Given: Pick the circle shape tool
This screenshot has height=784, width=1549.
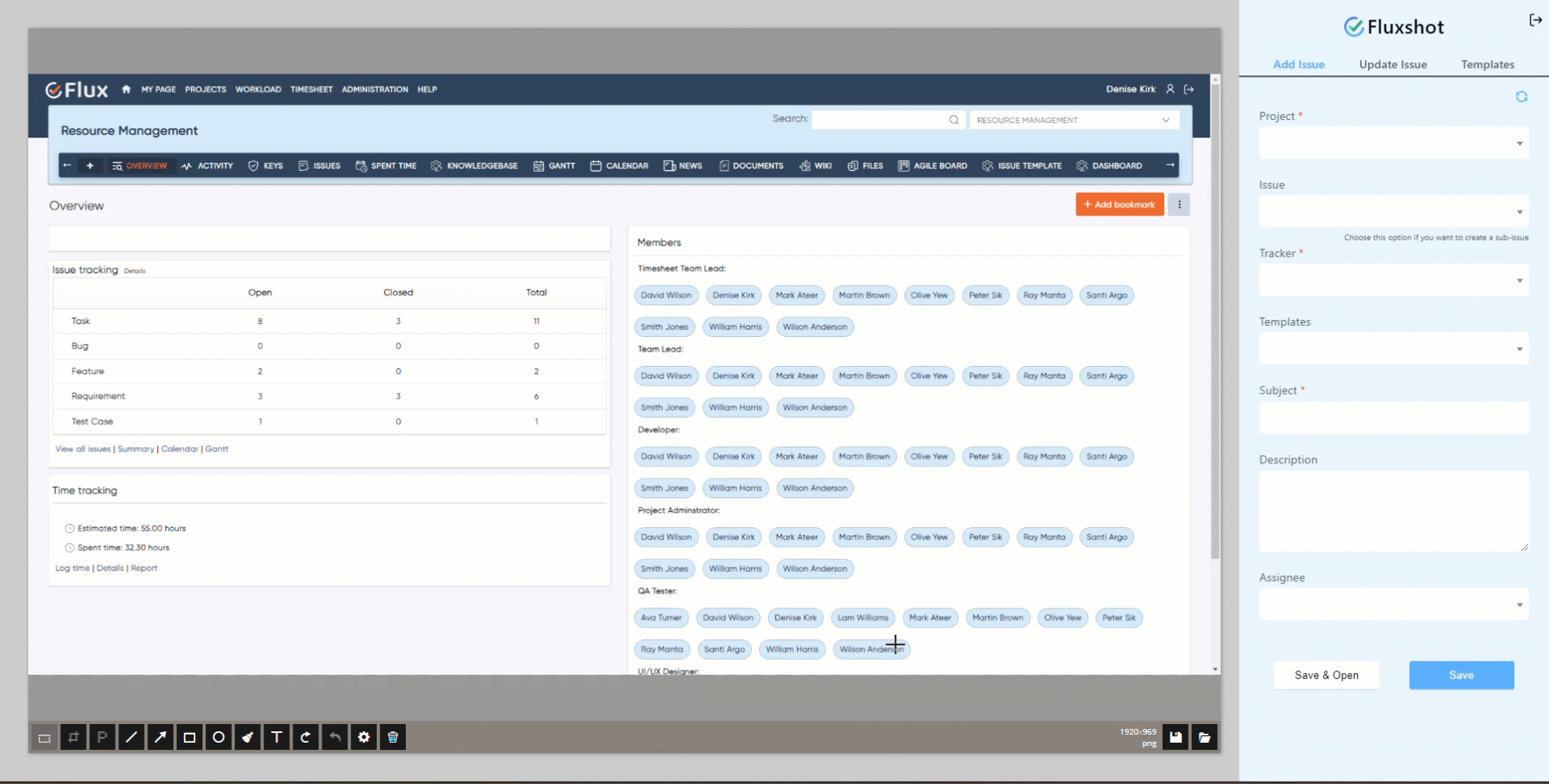Looking at the screenshot, I should click(x=219, y=737).
